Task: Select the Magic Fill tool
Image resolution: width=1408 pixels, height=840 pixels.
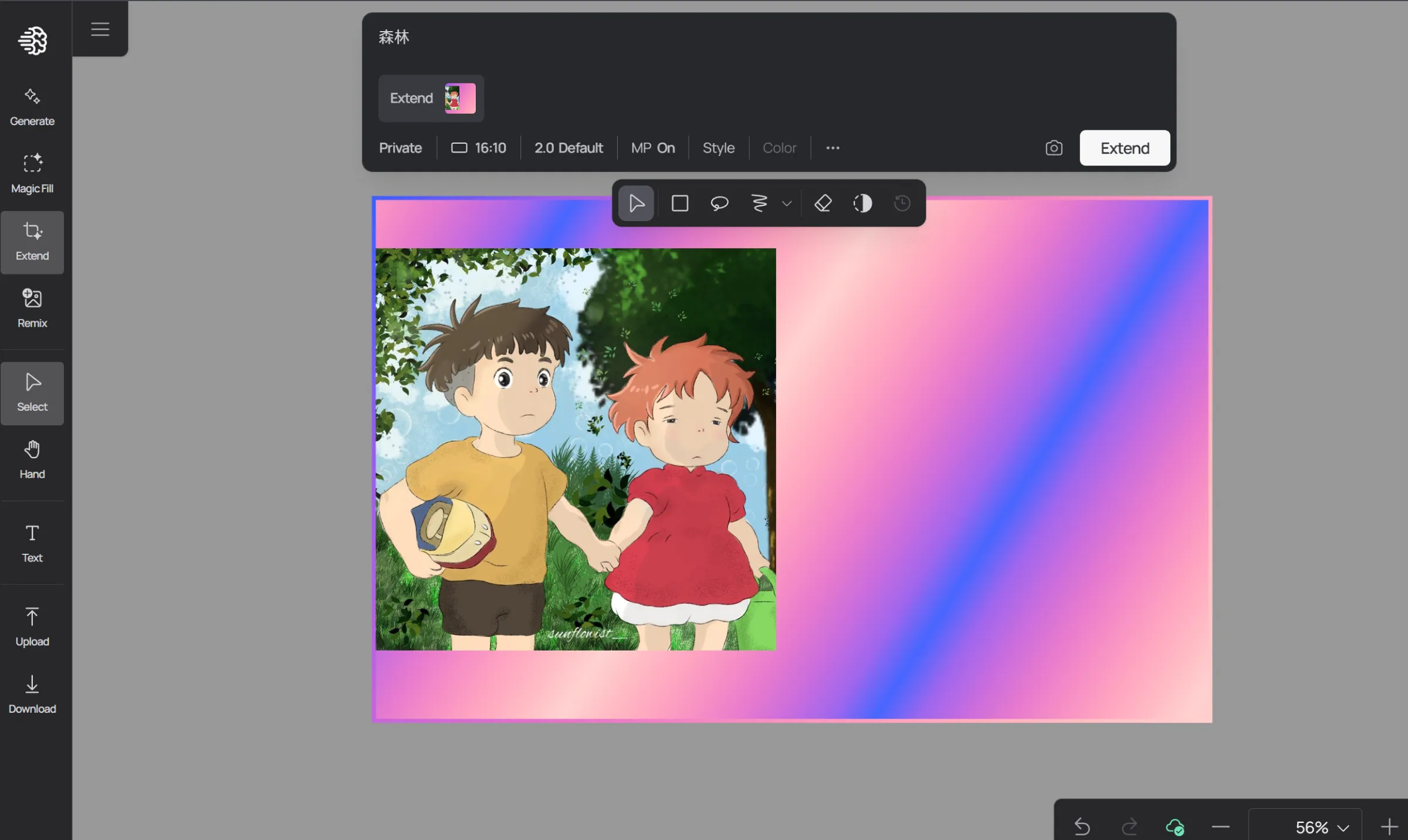Action: point(32,174)
